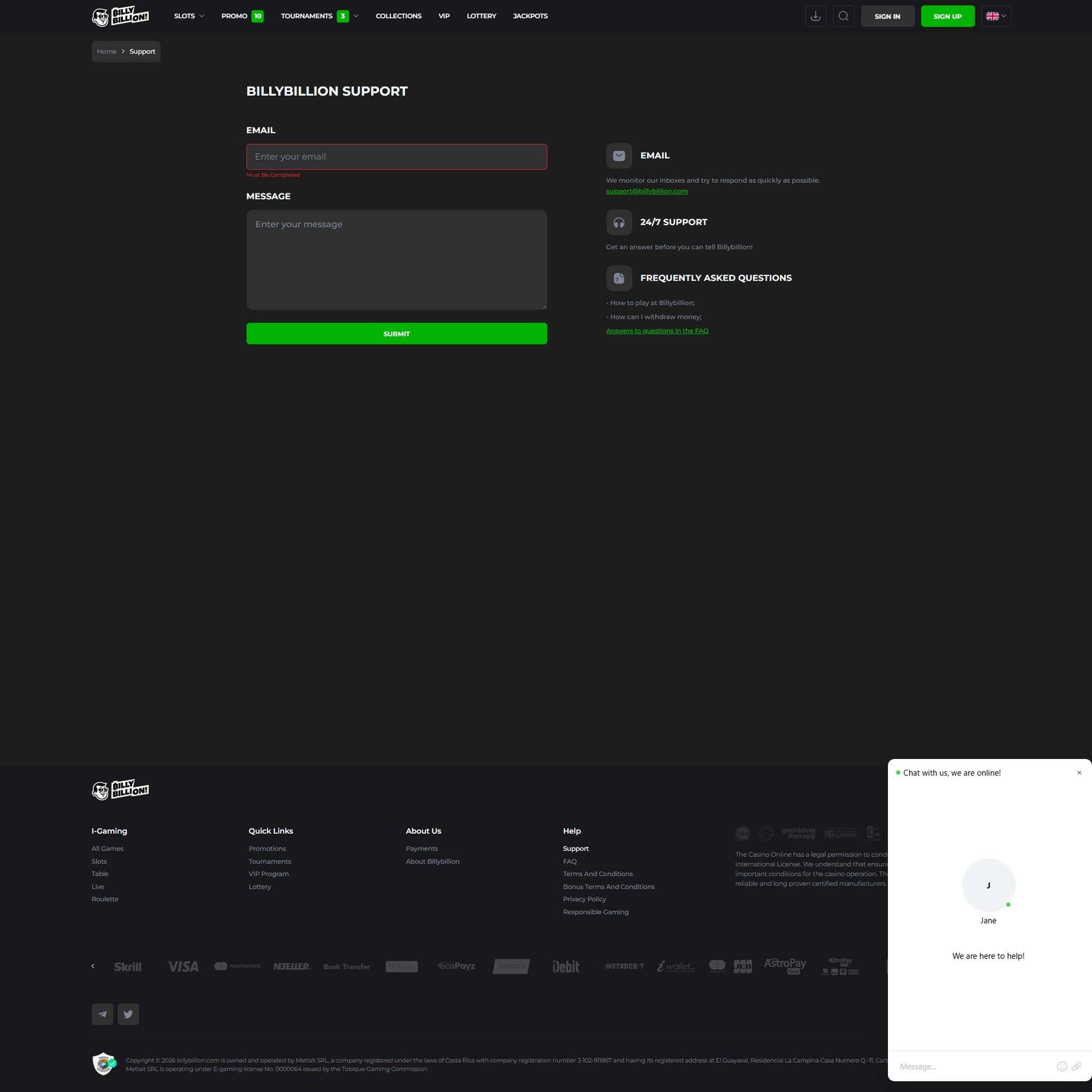Screen dimensions: 1092x1092
Task: Click the license verification seal badge
Action: coord(104,1064)
